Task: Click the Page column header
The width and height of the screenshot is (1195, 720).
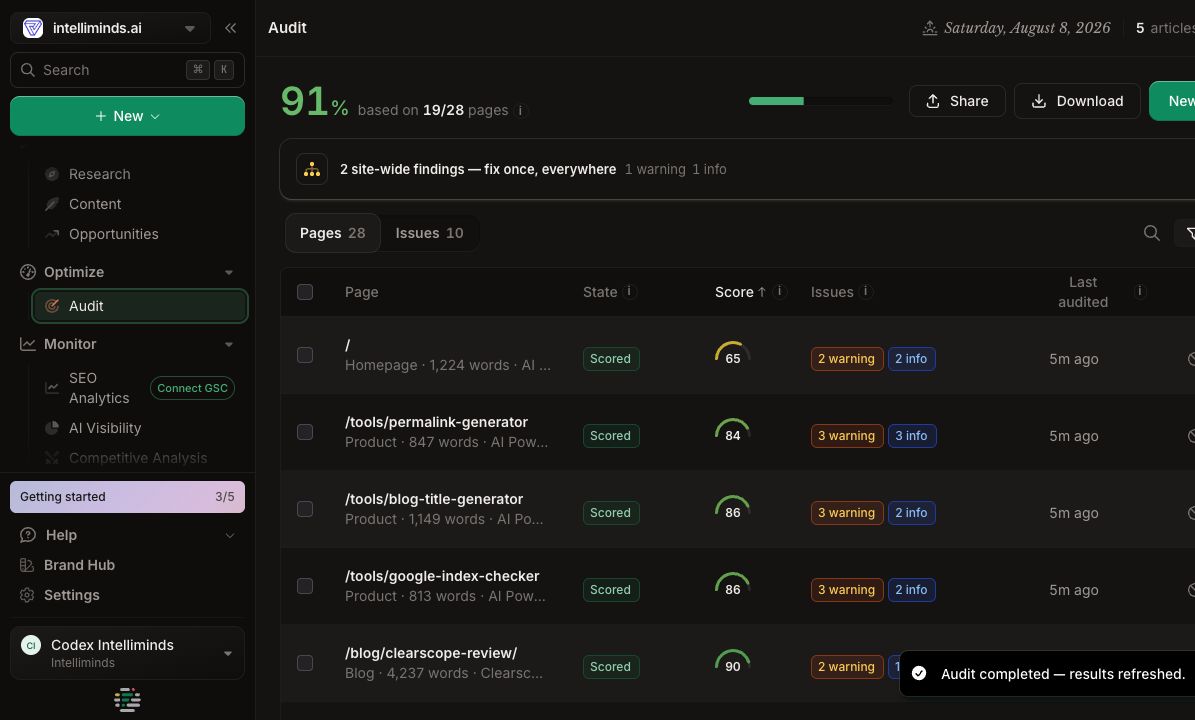Action: pyautogui.click(x=361, y=292)
